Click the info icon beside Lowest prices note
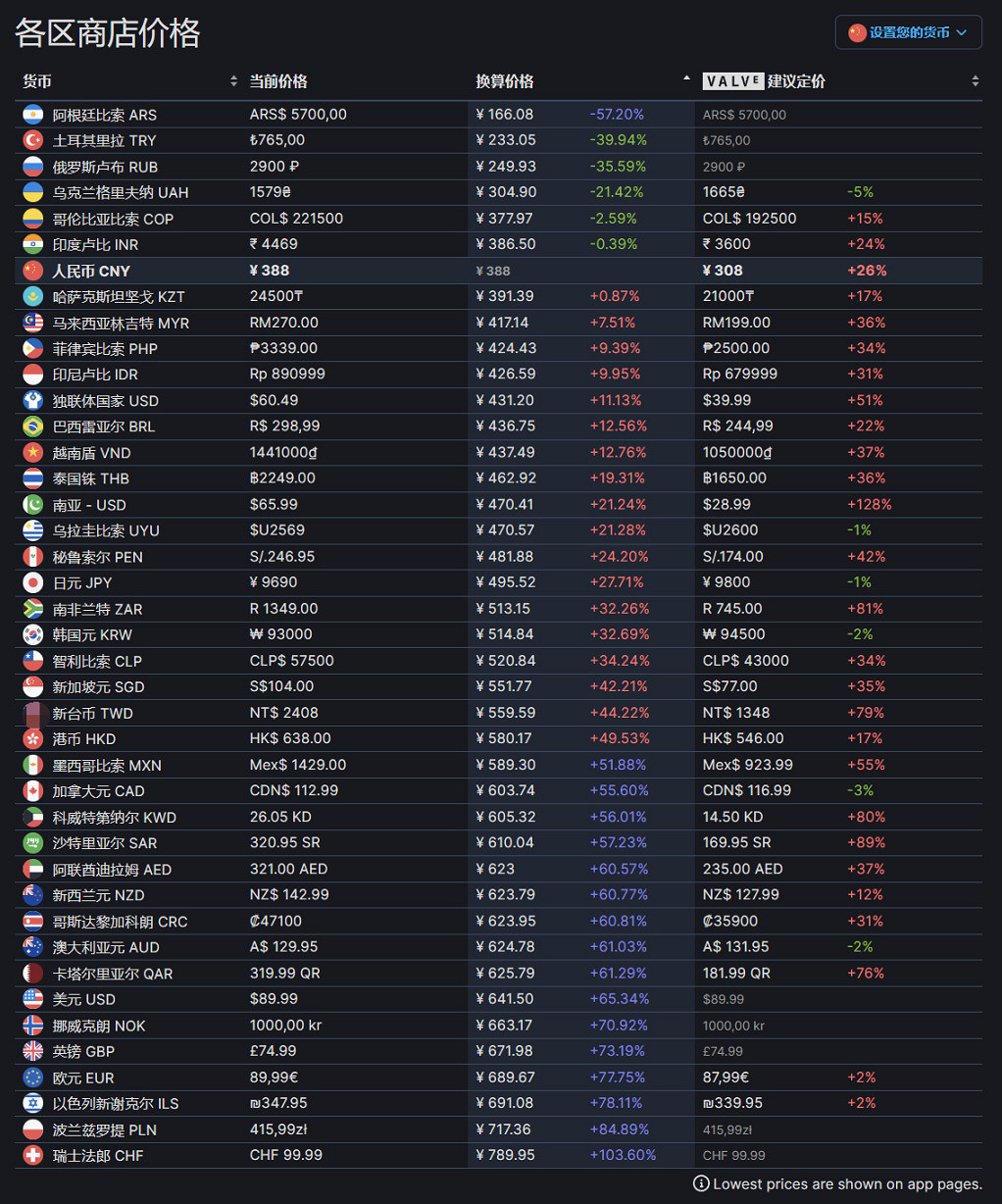The height and width of the screenshot is (1204, 1002). click(701, 1183)
